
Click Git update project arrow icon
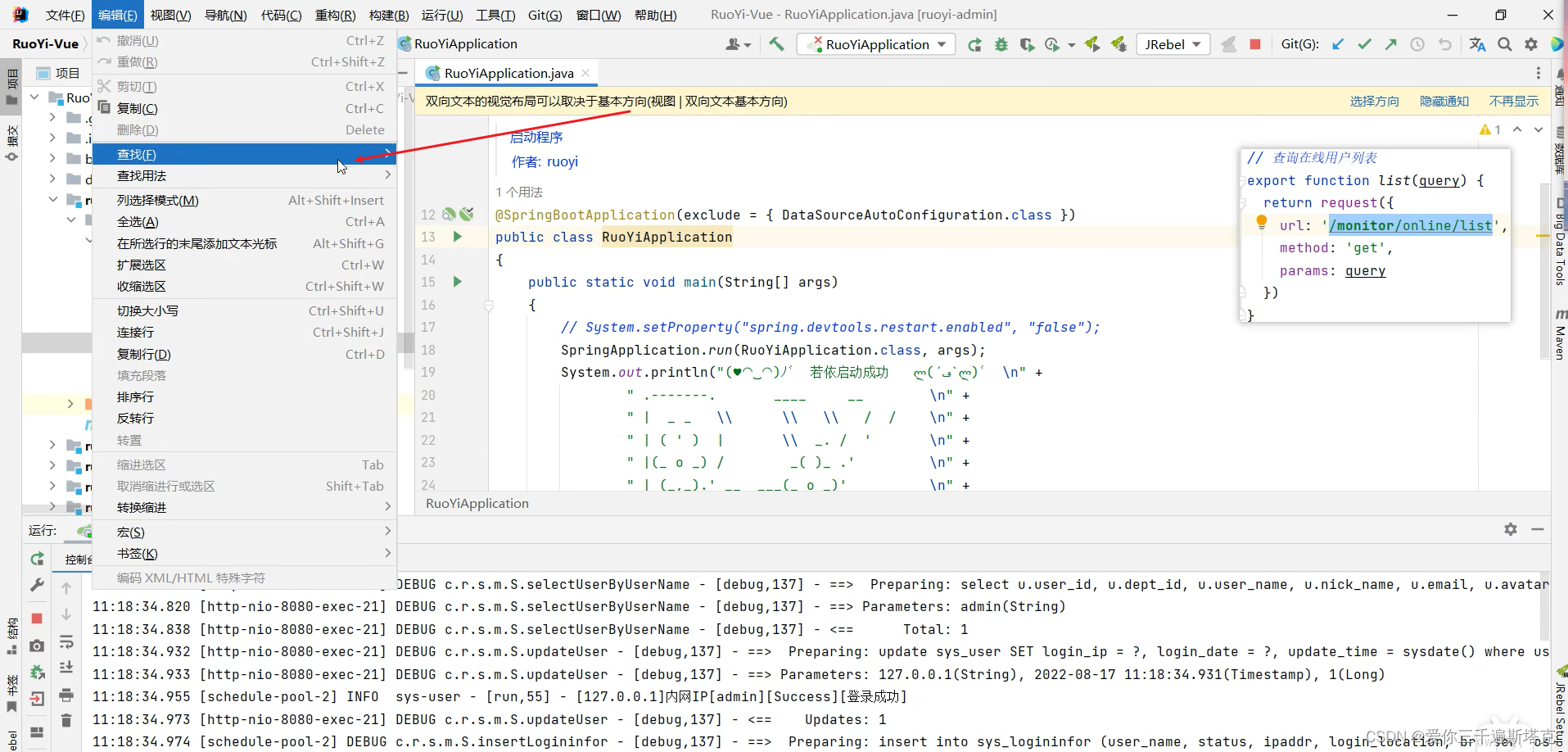click(x=1338, y=44)
